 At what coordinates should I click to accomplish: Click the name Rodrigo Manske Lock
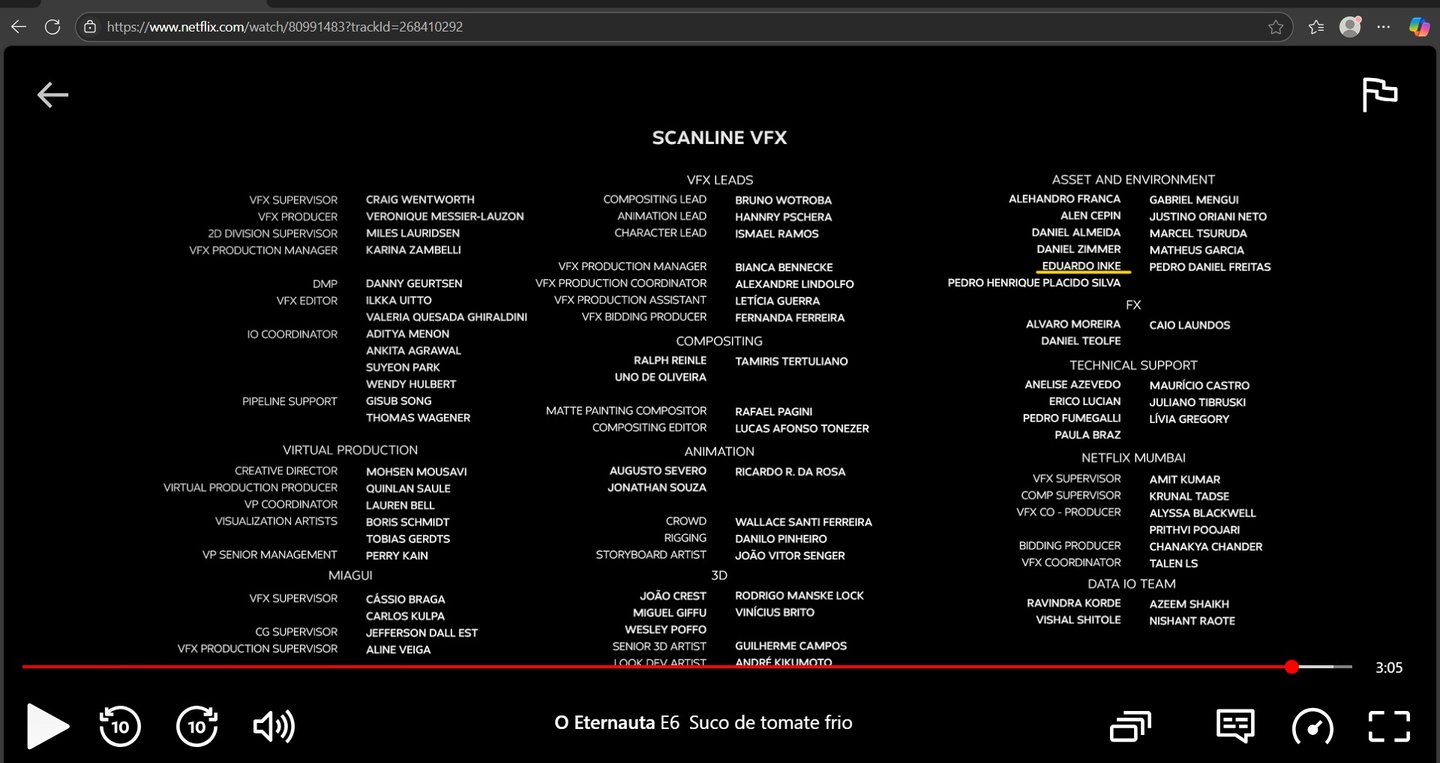coord(799,596)
